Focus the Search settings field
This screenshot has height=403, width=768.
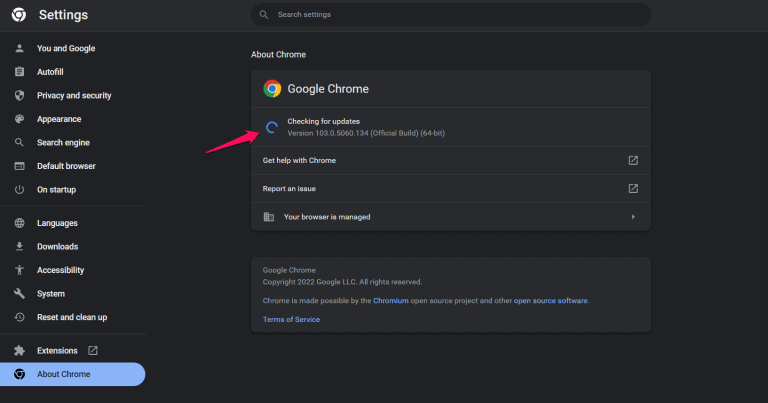point(450,15)
